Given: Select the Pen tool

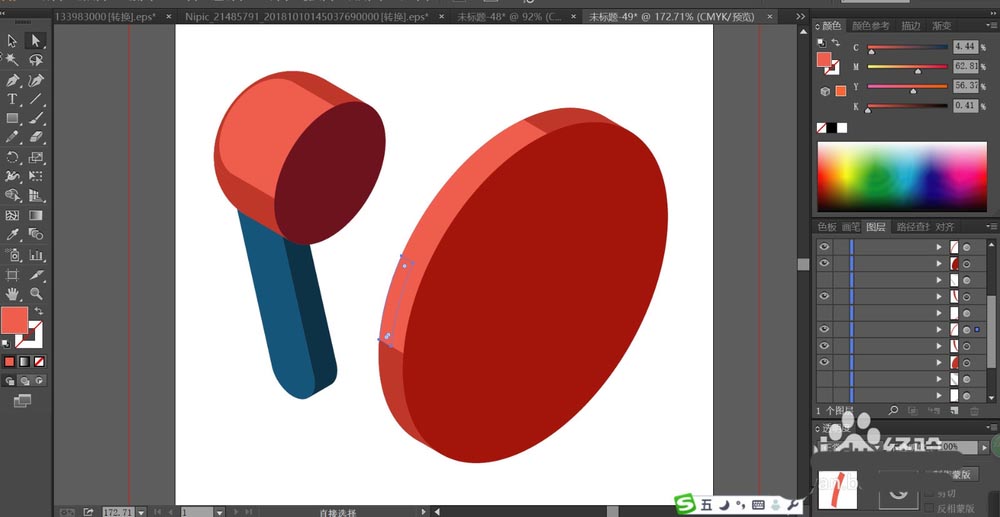Looking at the screenshot, I should [x=12, y=80].
